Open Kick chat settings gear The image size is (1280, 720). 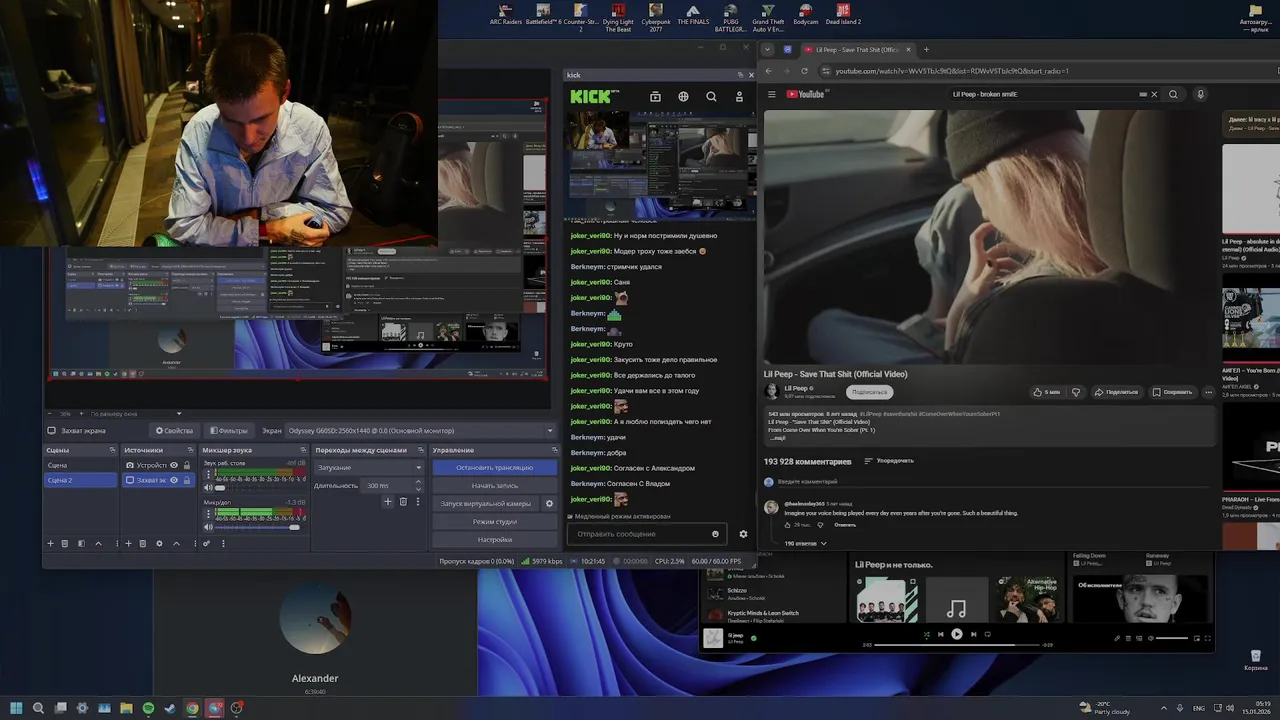click(x=743, y=534)
